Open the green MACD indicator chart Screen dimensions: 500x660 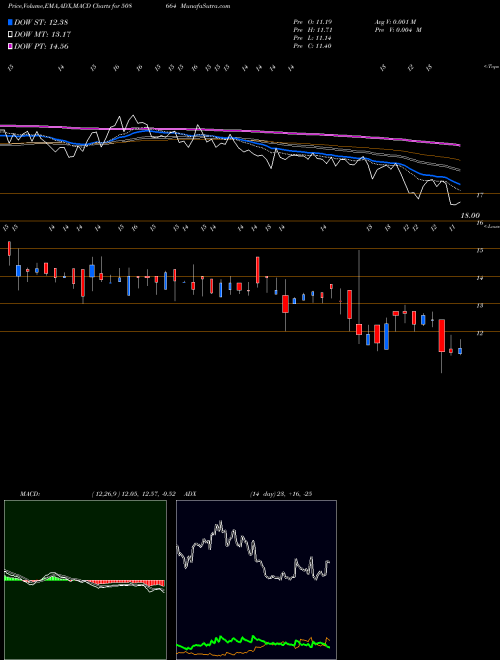85,580
